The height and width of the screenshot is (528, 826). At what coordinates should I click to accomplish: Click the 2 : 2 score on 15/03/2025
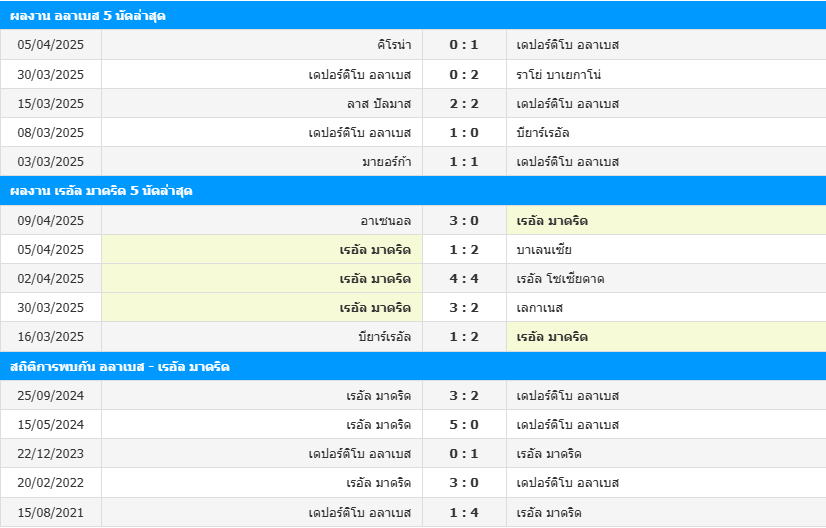click(x=464, y=104)
